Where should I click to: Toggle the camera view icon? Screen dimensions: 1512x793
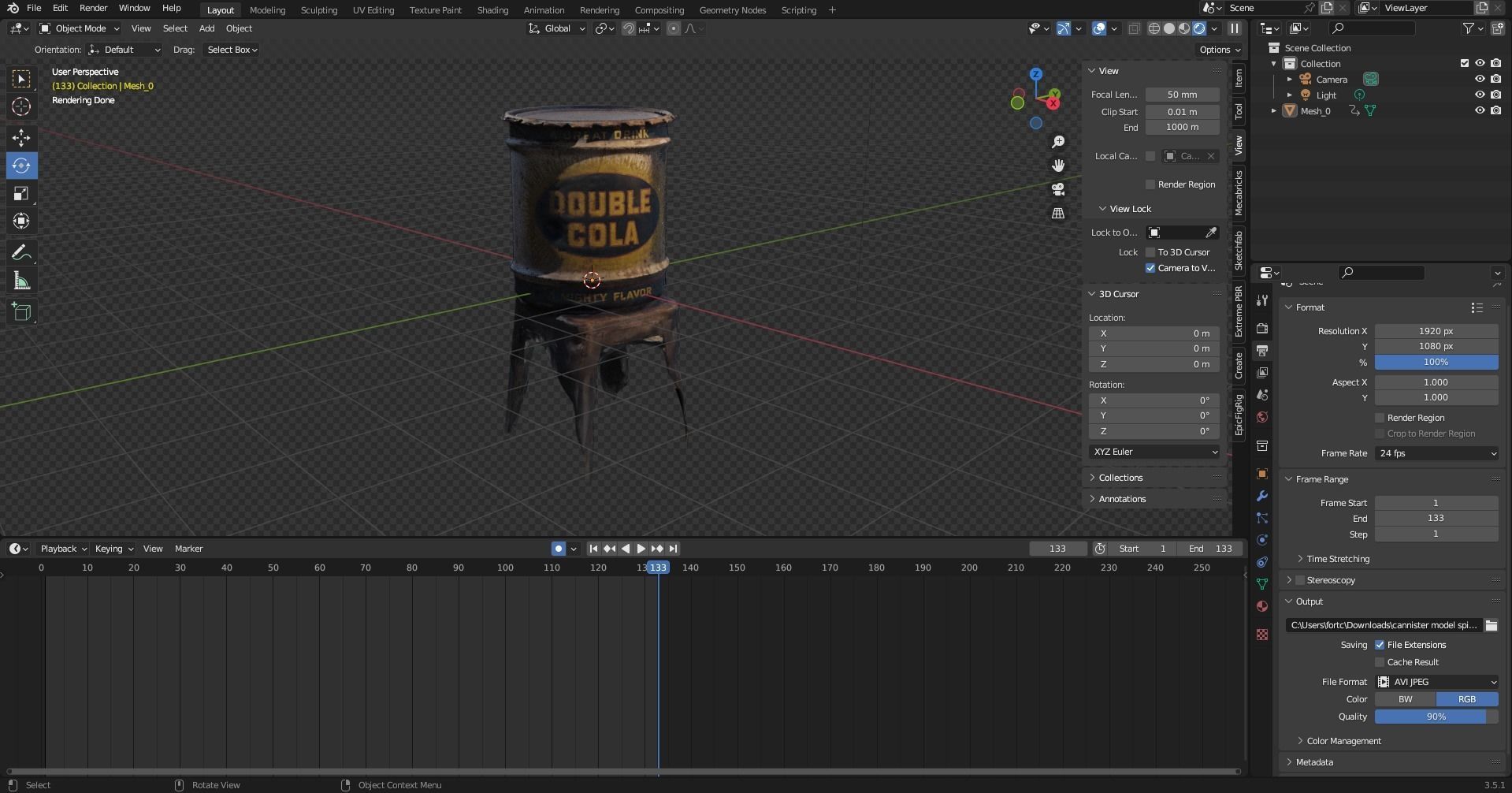(1058, 189)
